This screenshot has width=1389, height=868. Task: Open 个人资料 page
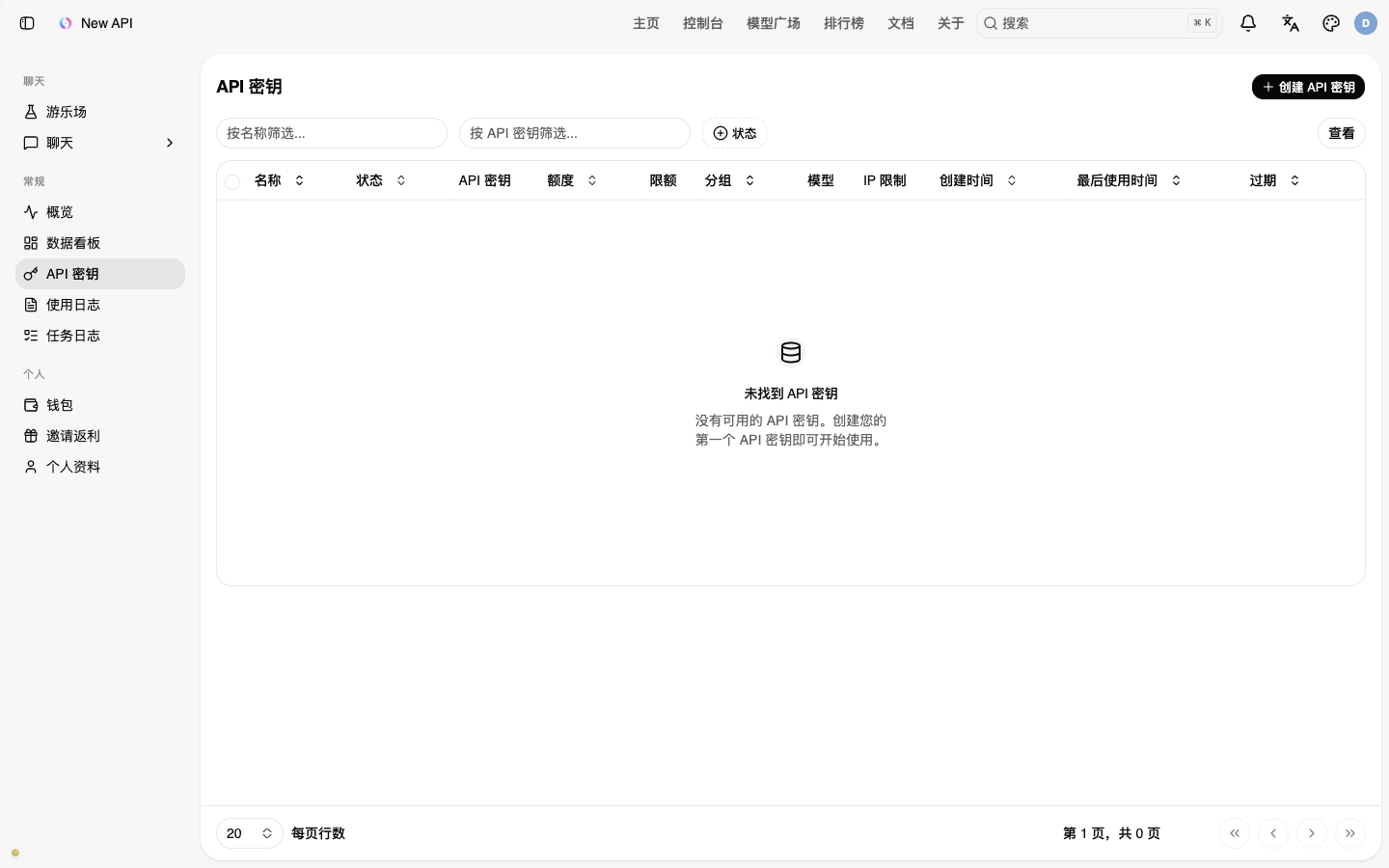pos(100,467)
